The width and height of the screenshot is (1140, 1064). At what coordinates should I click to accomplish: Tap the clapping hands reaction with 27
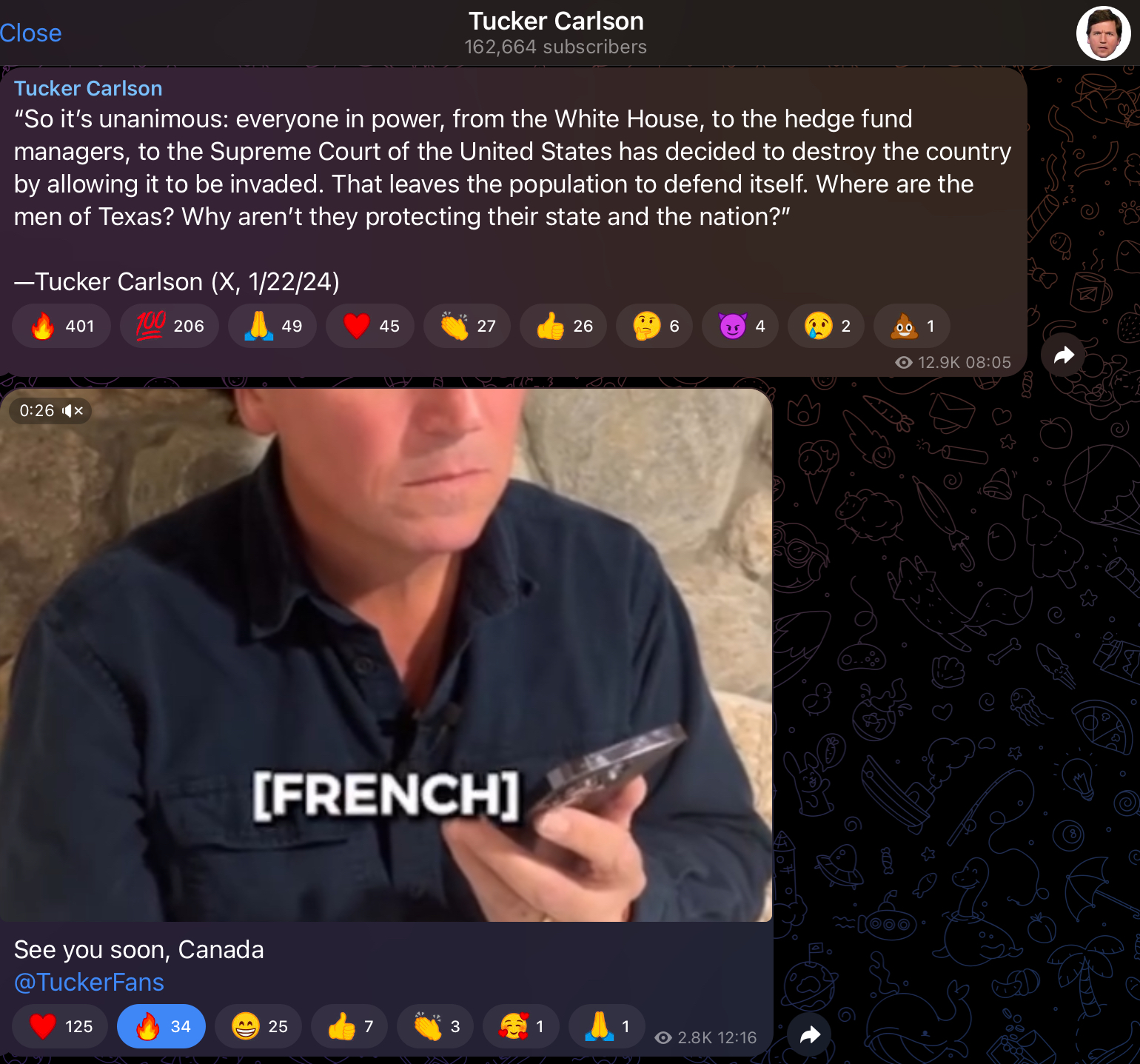tap(467, 326)
